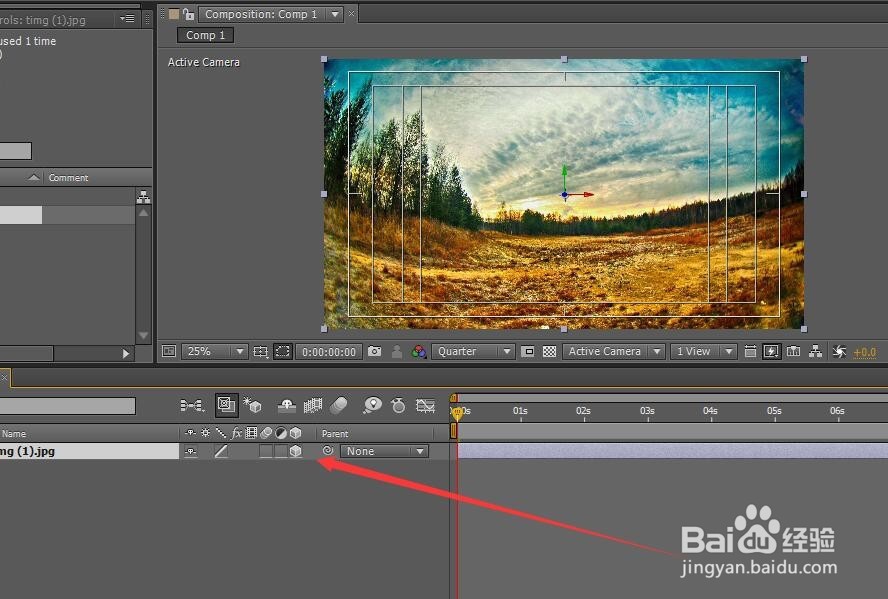The image size is (888, 599).
Task: Click the 0:00:00:00 current time display
Action: pyautogui.click(x=329, y=352)
